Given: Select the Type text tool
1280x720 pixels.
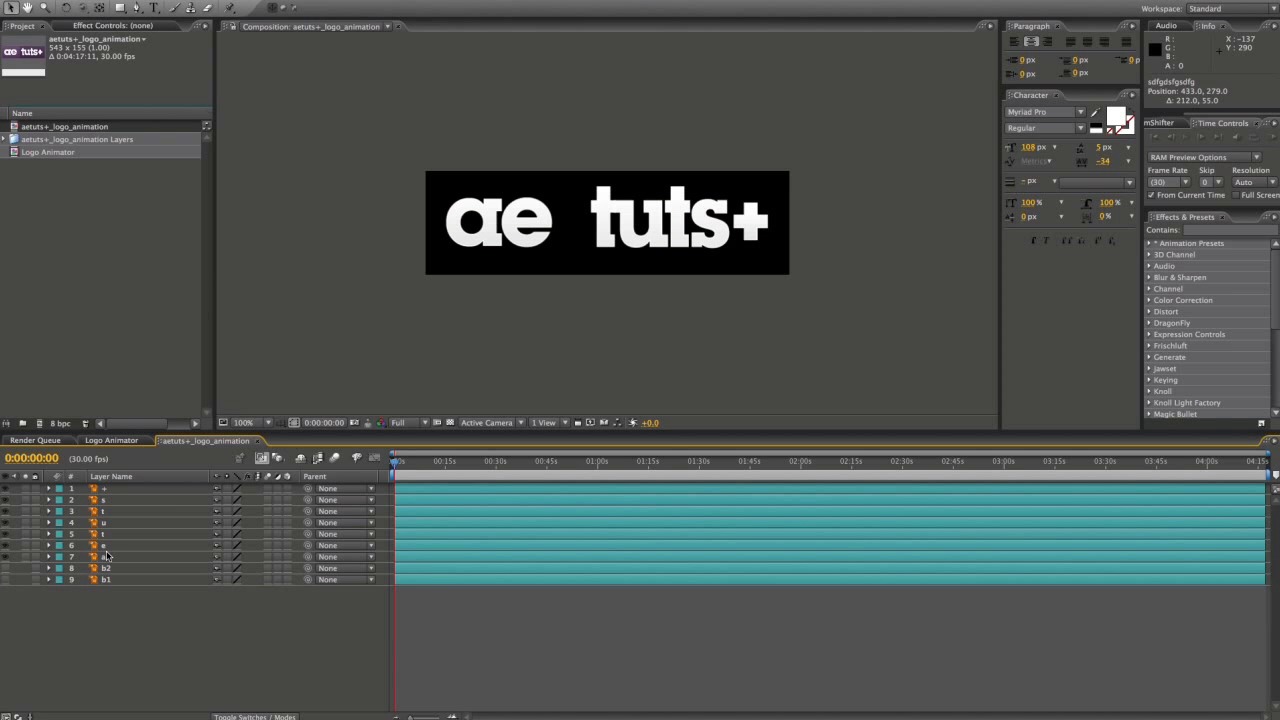Looking at the screenshot, I should 154,8.
